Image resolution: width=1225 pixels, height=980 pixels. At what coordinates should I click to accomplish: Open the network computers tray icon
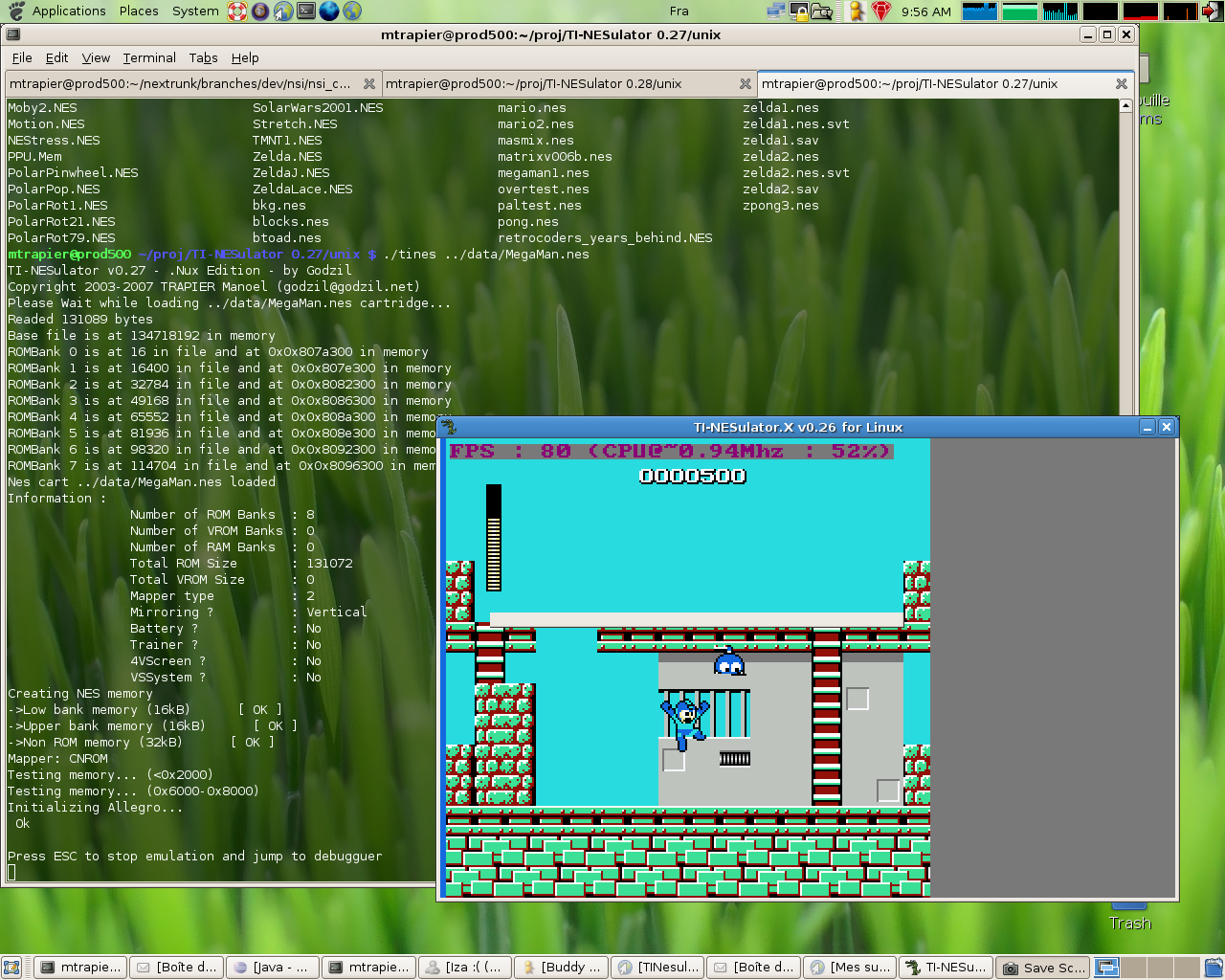tap(776, 11)
